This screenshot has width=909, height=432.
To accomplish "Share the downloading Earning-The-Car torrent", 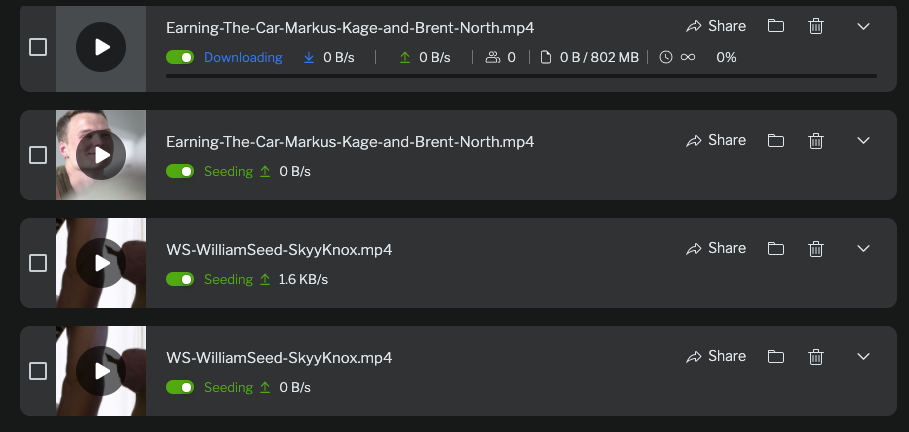I will click(716, 26).
